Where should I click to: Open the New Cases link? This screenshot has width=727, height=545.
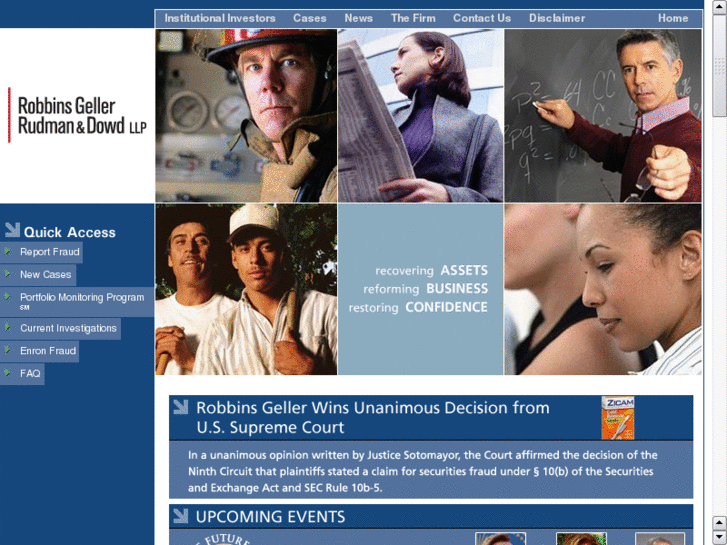(x=45, y=275)
